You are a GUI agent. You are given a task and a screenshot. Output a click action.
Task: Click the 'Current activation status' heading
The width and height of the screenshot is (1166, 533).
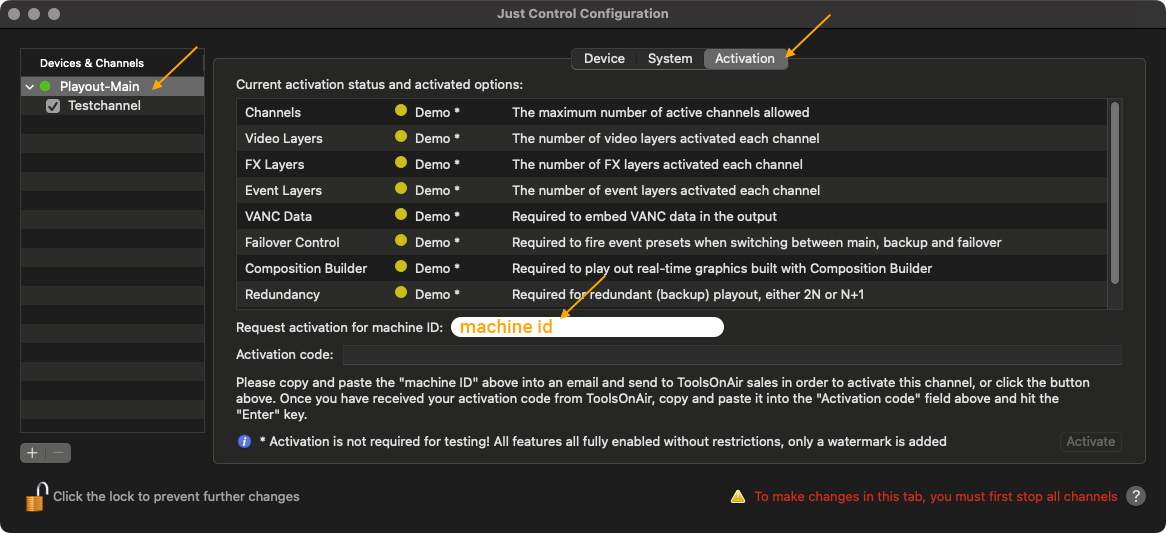pos(379,85)
